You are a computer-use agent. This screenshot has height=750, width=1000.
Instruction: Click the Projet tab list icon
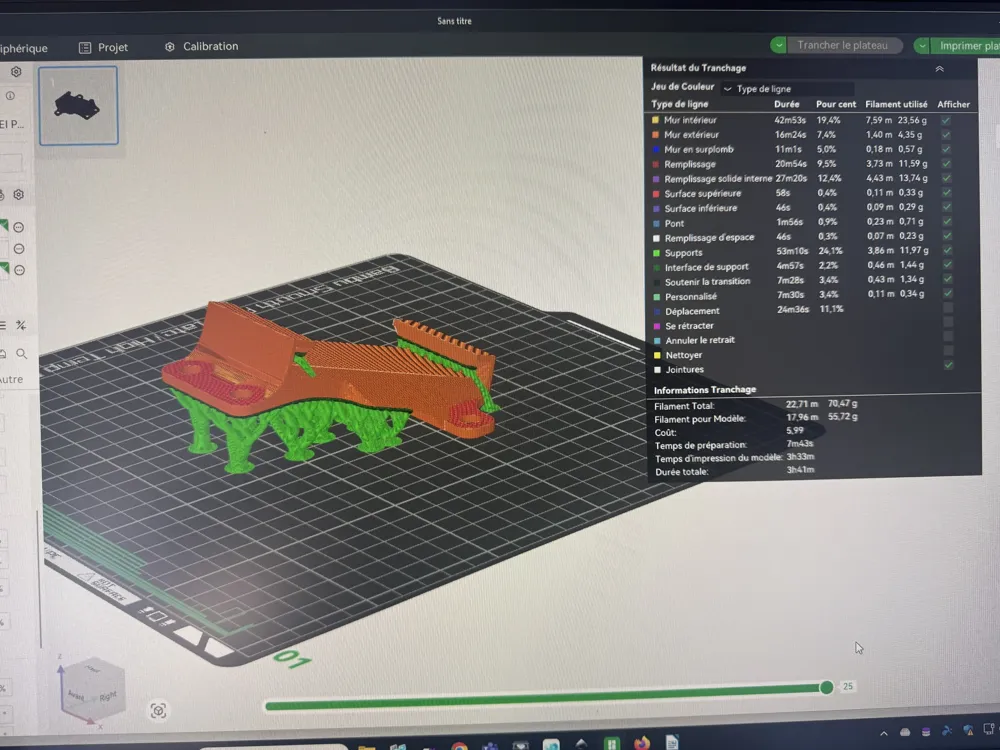tap(85, 48)
